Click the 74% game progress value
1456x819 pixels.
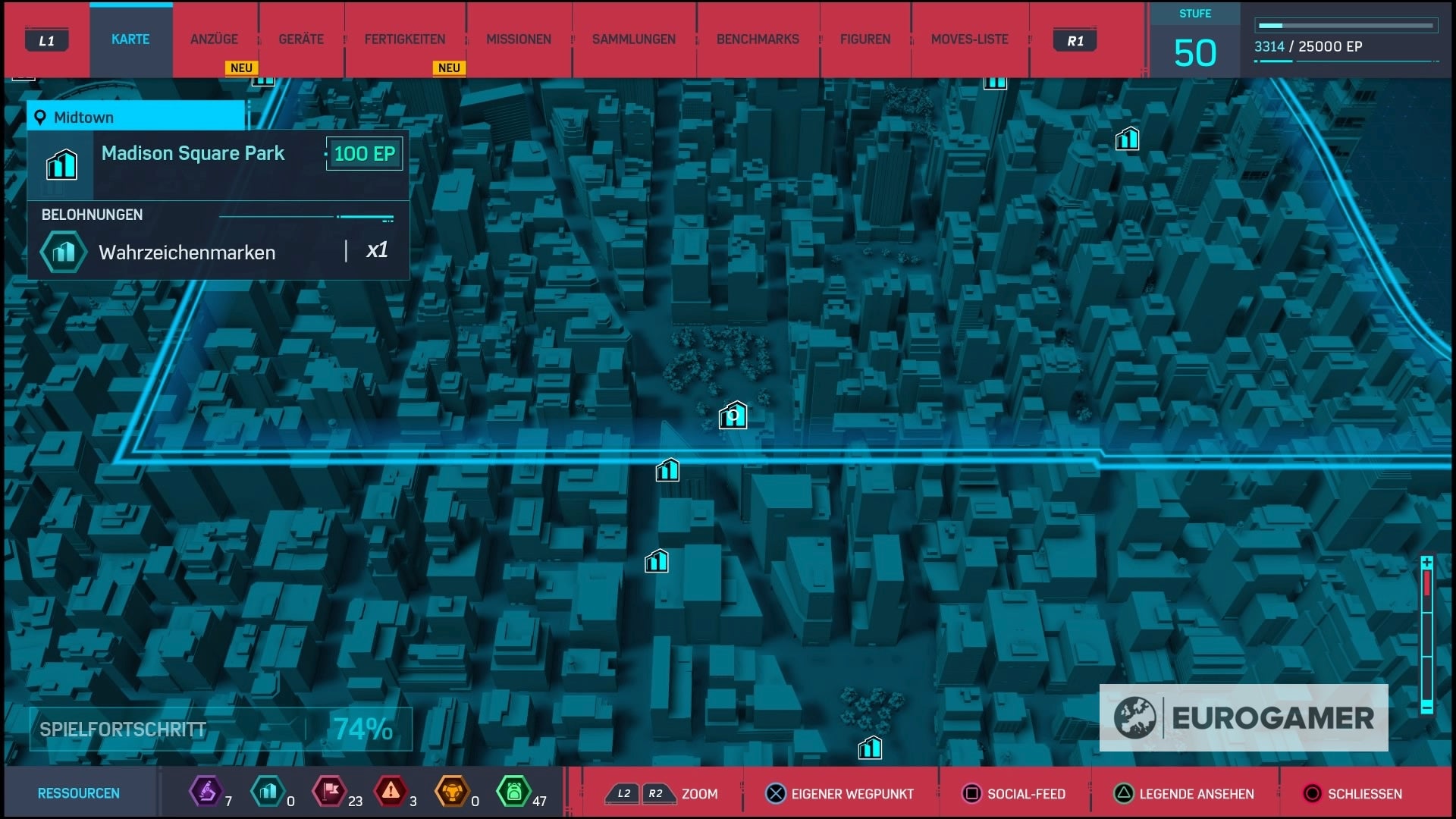[363, 730]
